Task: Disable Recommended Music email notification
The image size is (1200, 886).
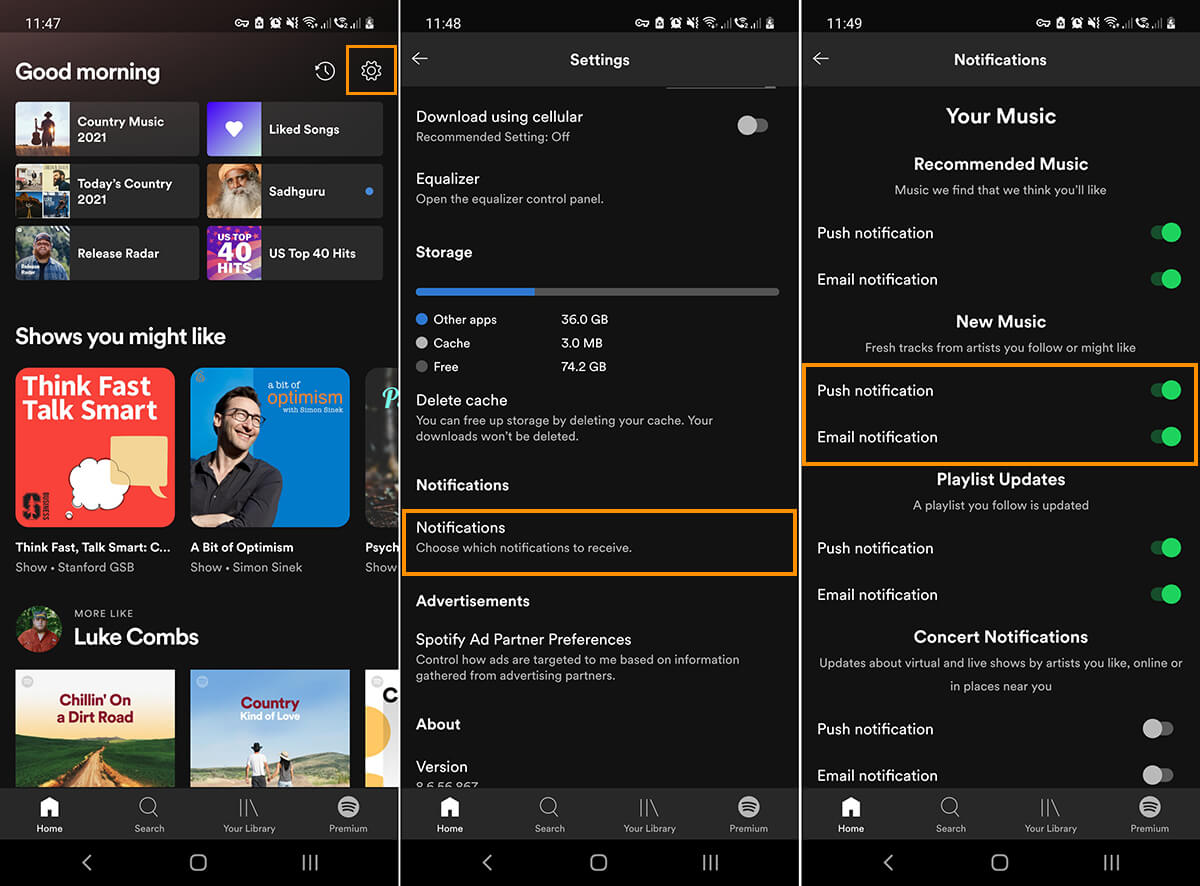Action: click(1165, 279)
